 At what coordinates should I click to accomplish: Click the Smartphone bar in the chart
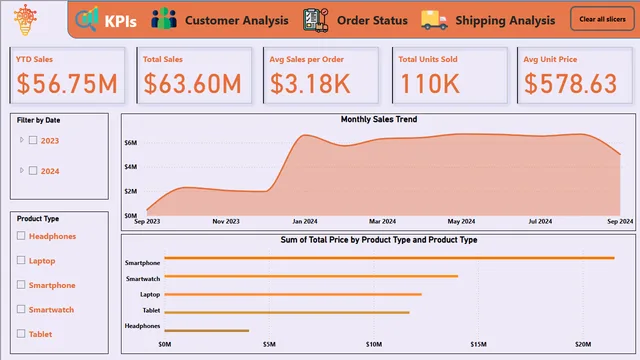coord(389,258)
